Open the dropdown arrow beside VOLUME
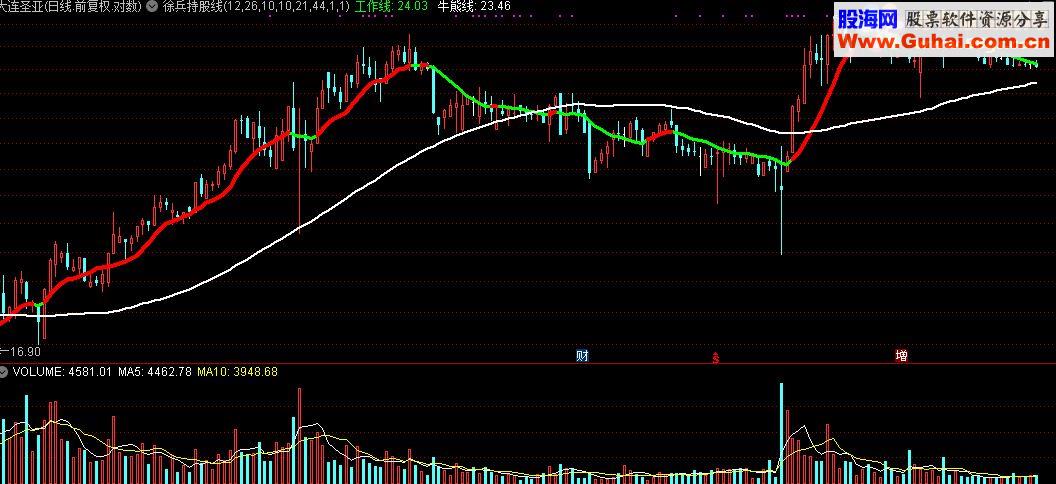 click(5, 372)
